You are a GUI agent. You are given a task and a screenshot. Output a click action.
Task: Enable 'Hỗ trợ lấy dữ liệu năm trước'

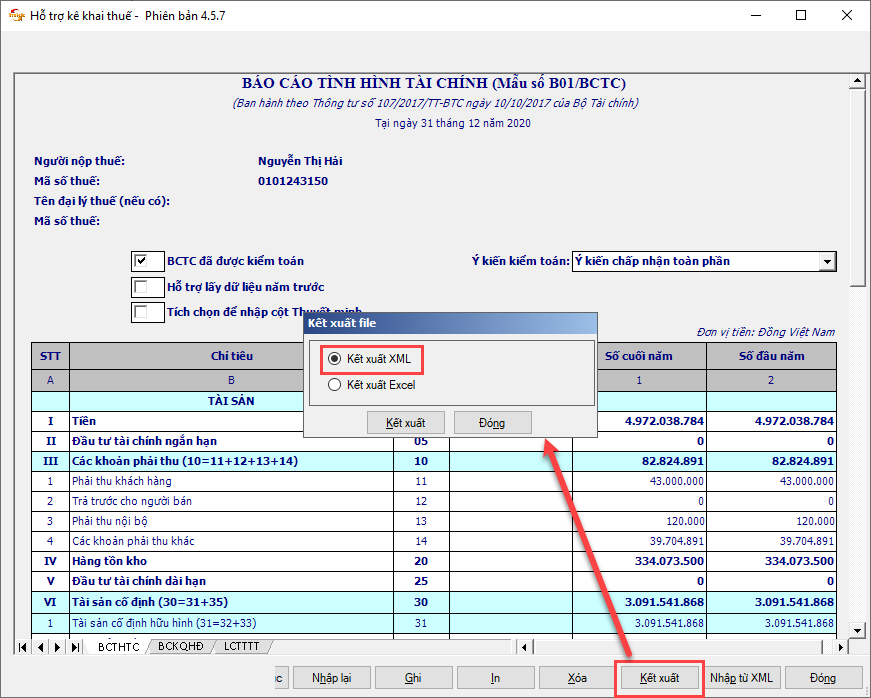coord(141,287)
